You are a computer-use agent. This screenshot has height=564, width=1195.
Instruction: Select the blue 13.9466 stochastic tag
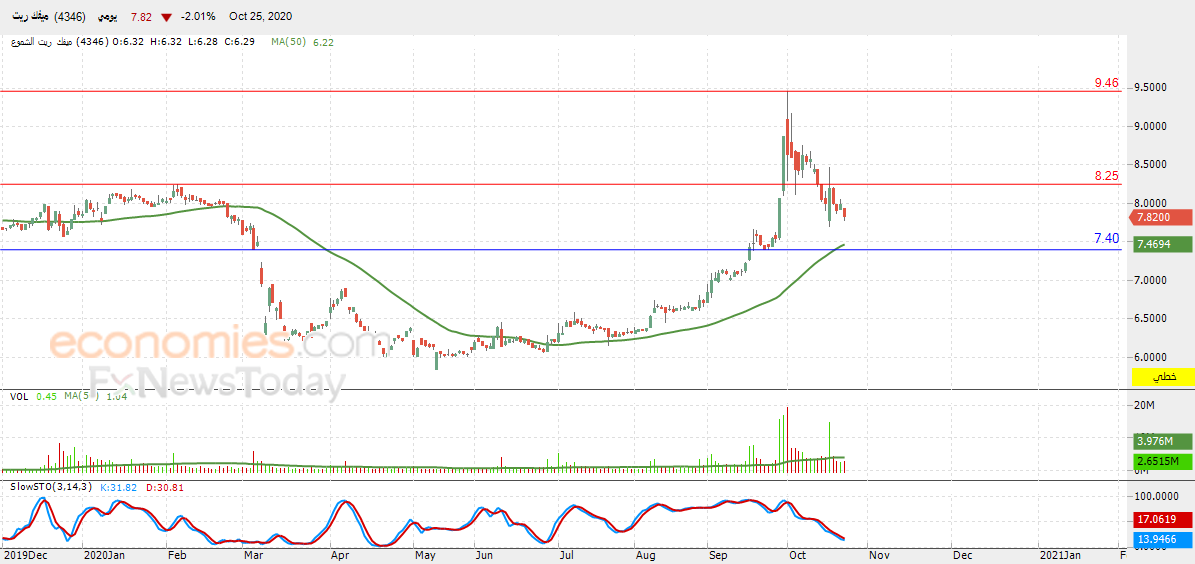pyautogui.click(x=1162, y=540)
